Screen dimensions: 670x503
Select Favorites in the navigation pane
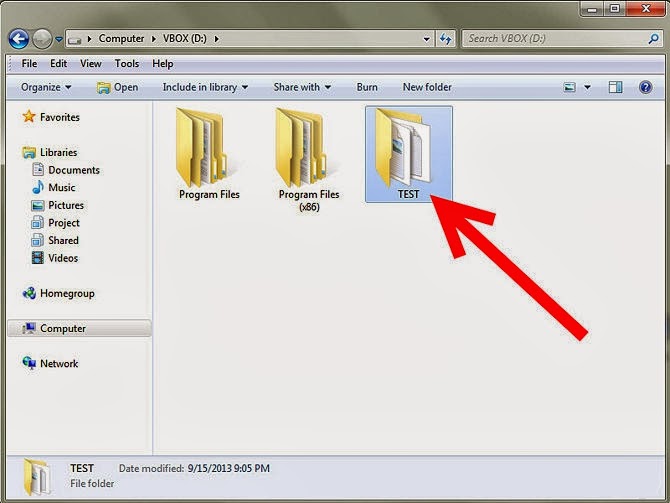(x=51, y=117)
